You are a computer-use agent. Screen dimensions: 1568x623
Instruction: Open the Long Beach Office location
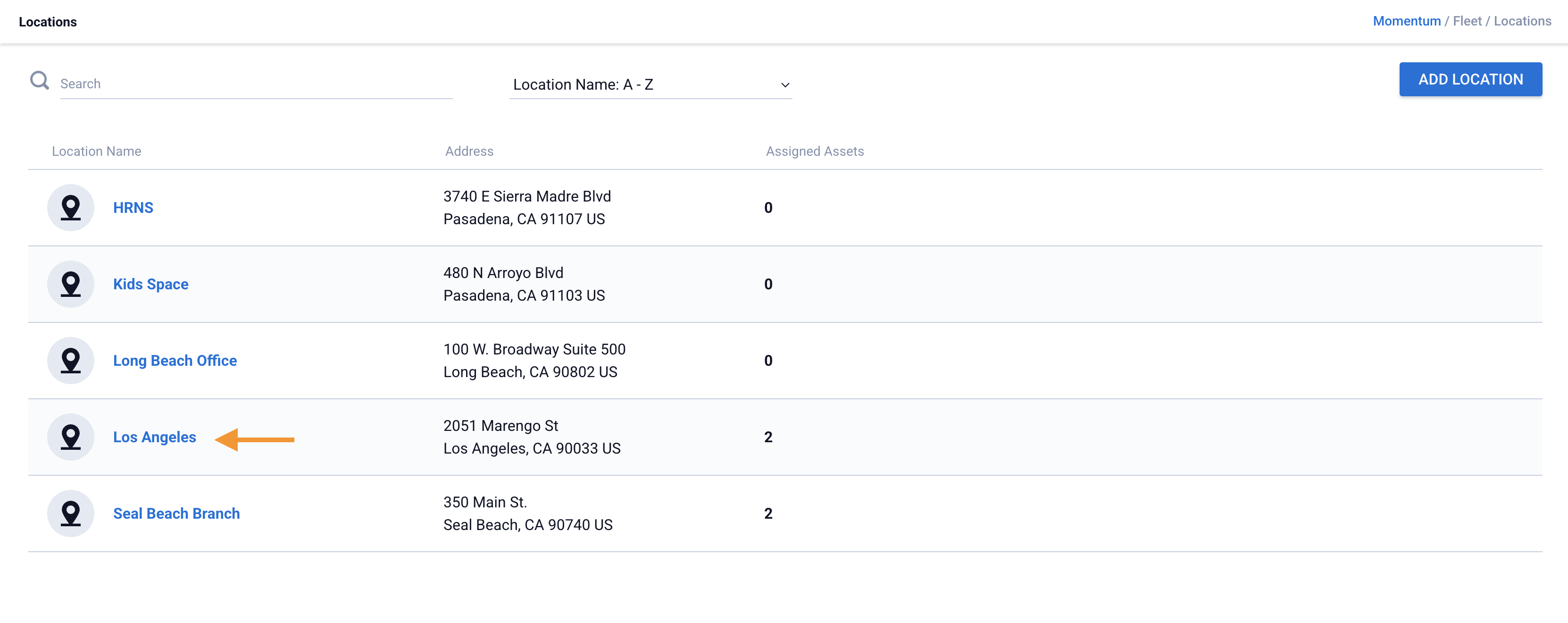(x=175, y=361)
